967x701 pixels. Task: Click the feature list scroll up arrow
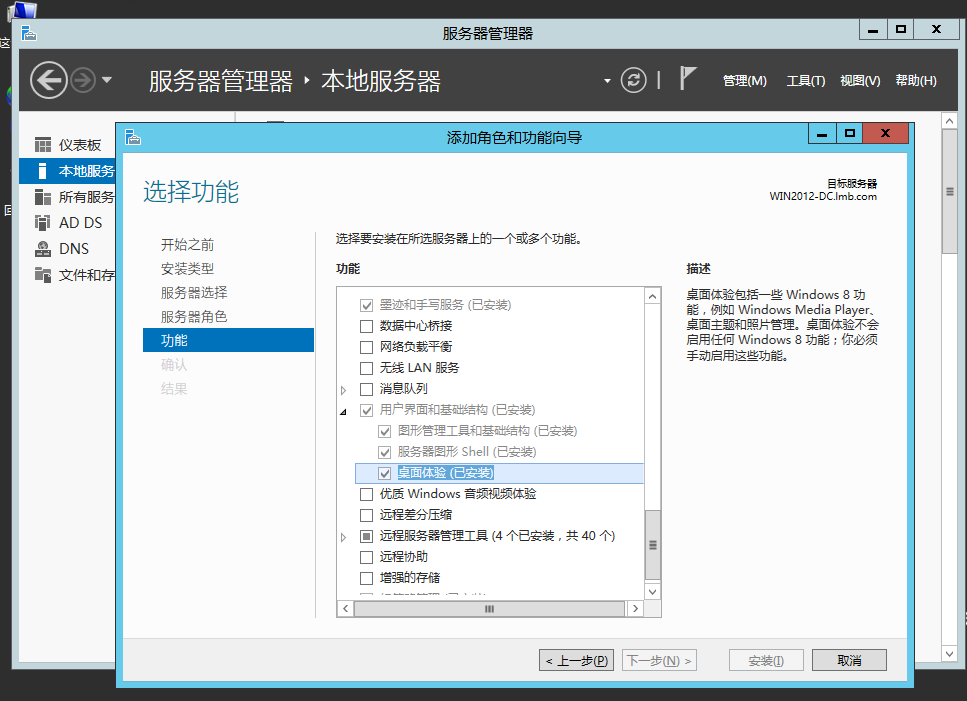coord(652,297)
